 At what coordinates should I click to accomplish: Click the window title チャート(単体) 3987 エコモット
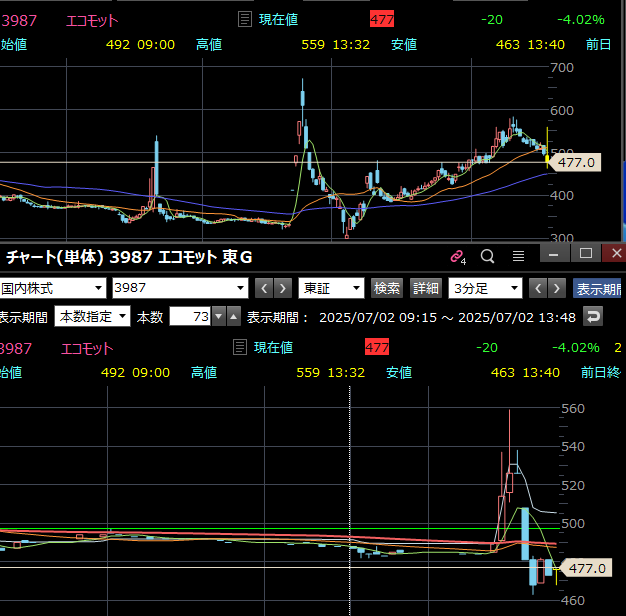[129, 257]
